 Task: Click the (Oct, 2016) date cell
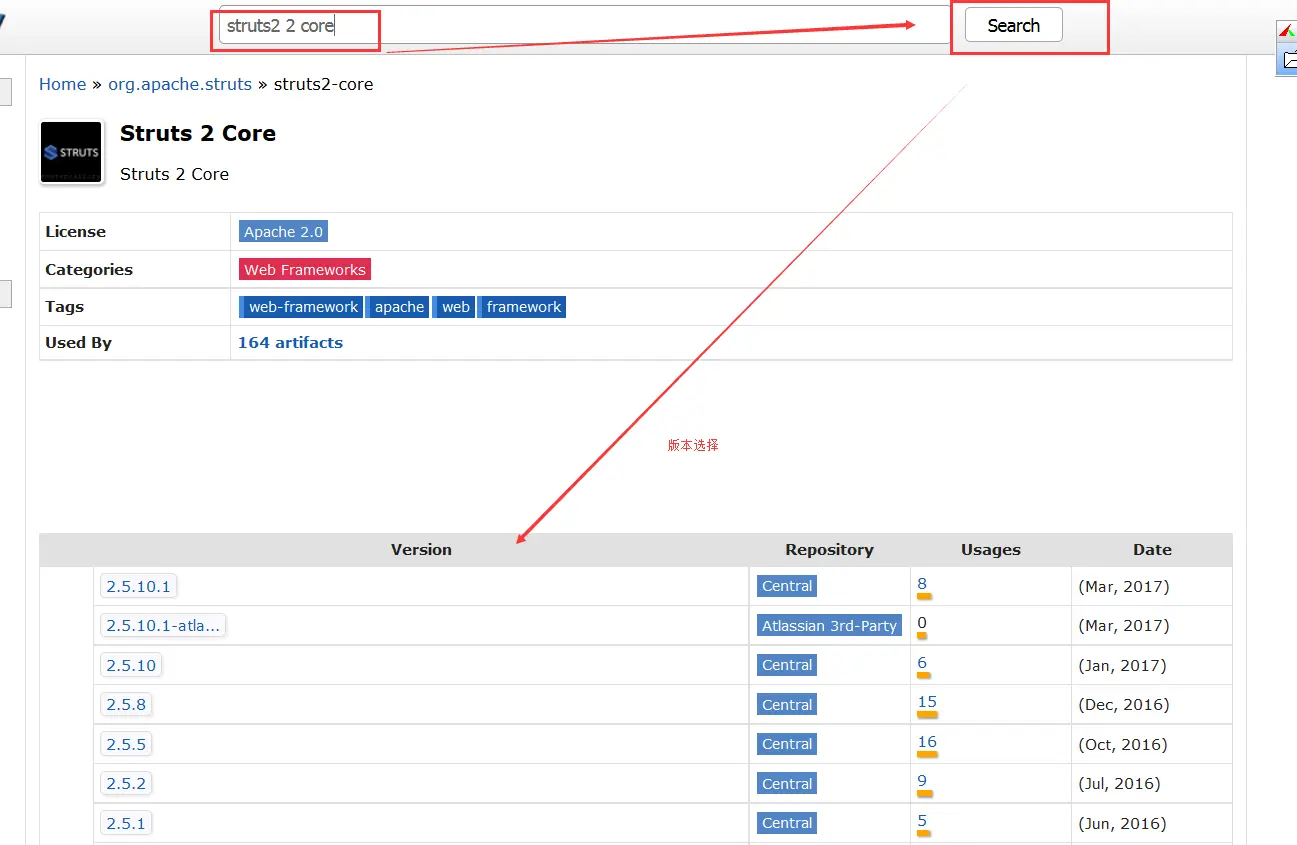[x=1122, y=744]
